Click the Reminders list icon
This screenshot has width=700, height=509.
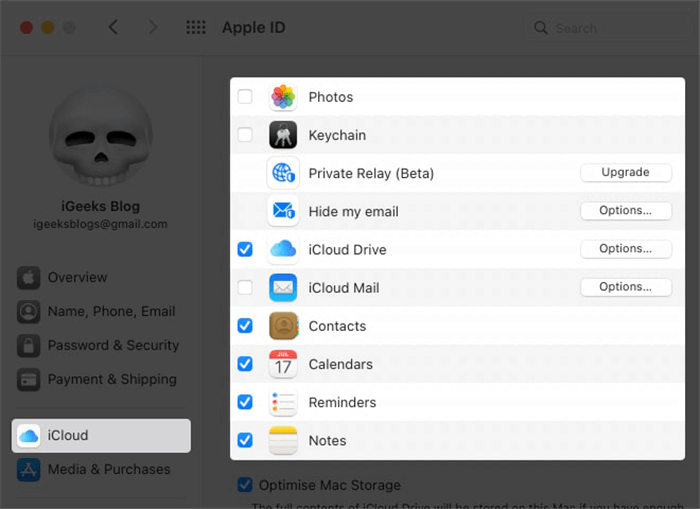[x=283, y=402]
